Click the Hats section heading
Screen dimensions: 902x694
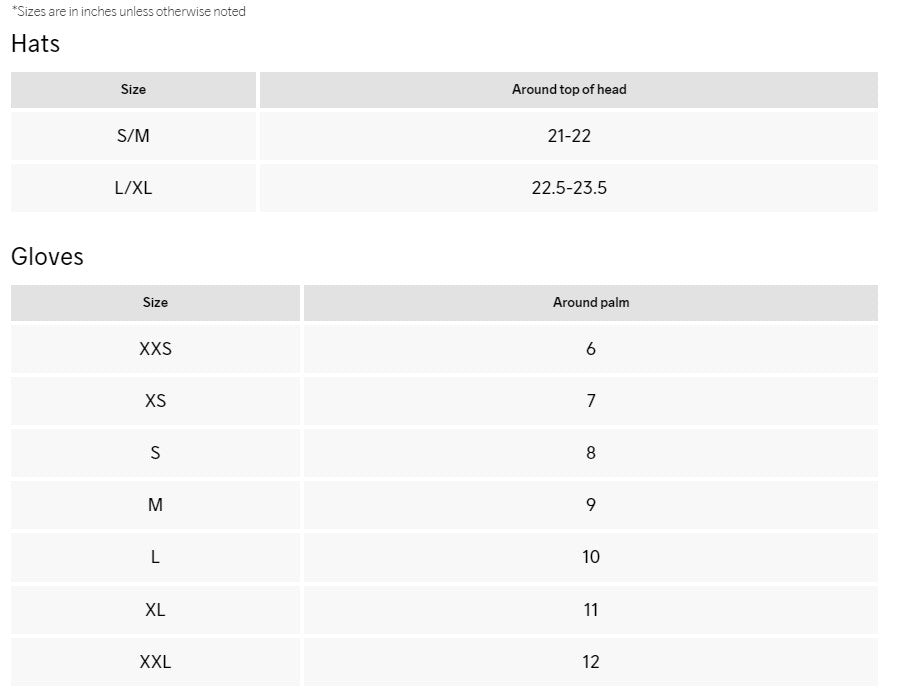(x=36, y=44)
